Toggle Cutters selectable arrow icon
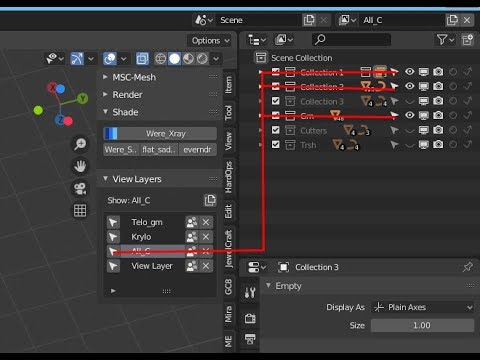Image resolution: width=480 pixels, height=360 pixels. 394,130
